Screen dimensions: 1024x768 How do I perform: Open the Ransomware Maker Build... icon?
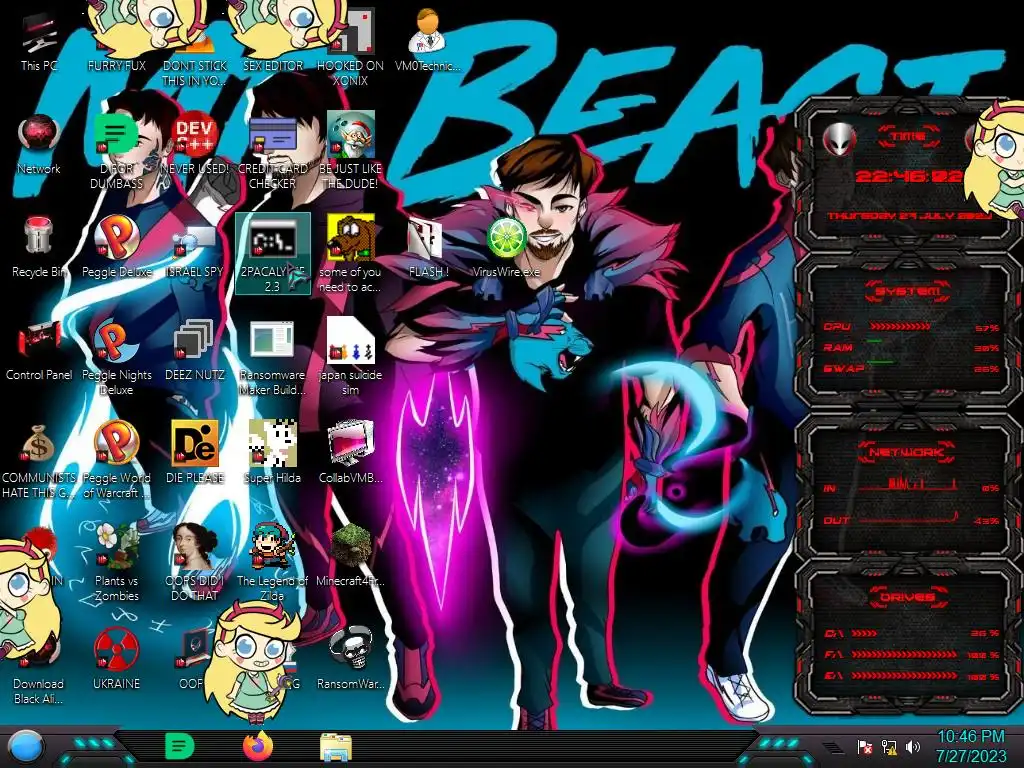[272, 357]
